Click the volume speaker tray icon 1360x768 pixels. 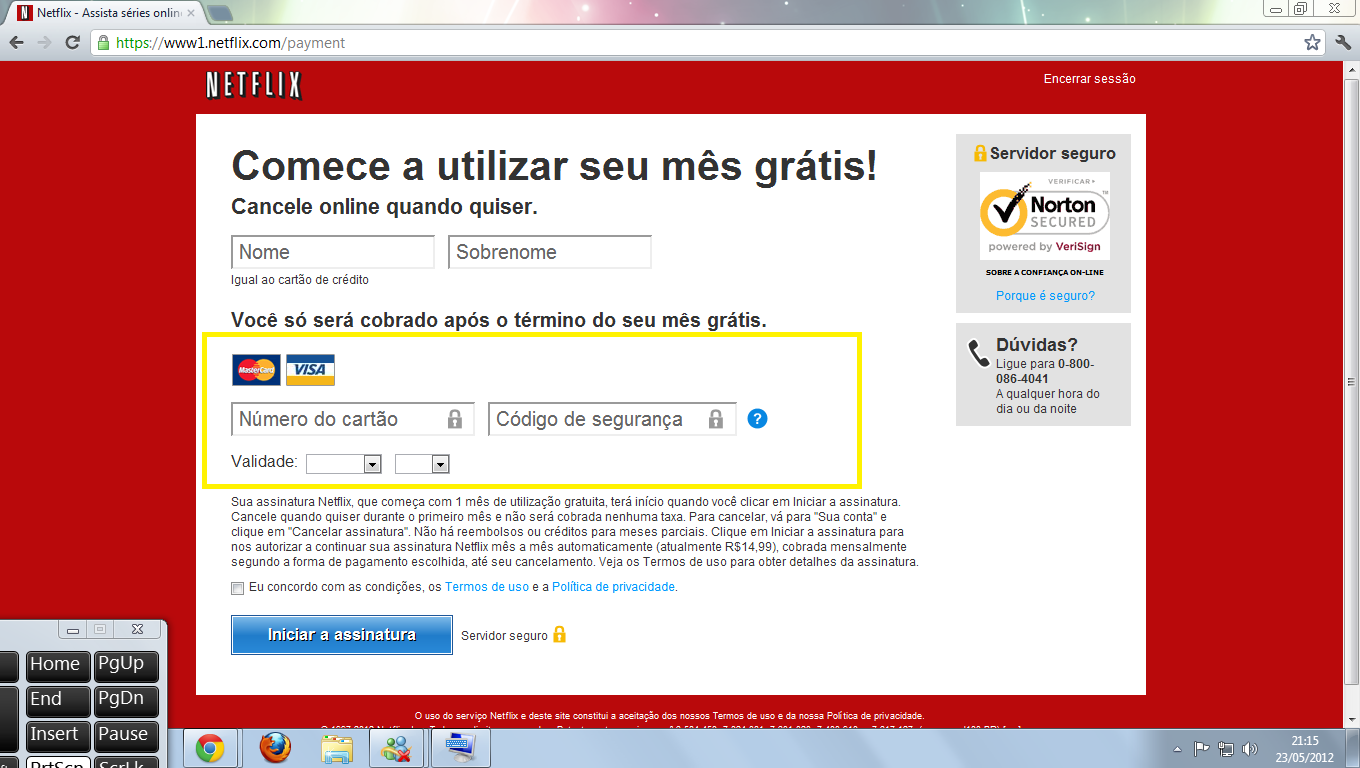(1250, 749)
